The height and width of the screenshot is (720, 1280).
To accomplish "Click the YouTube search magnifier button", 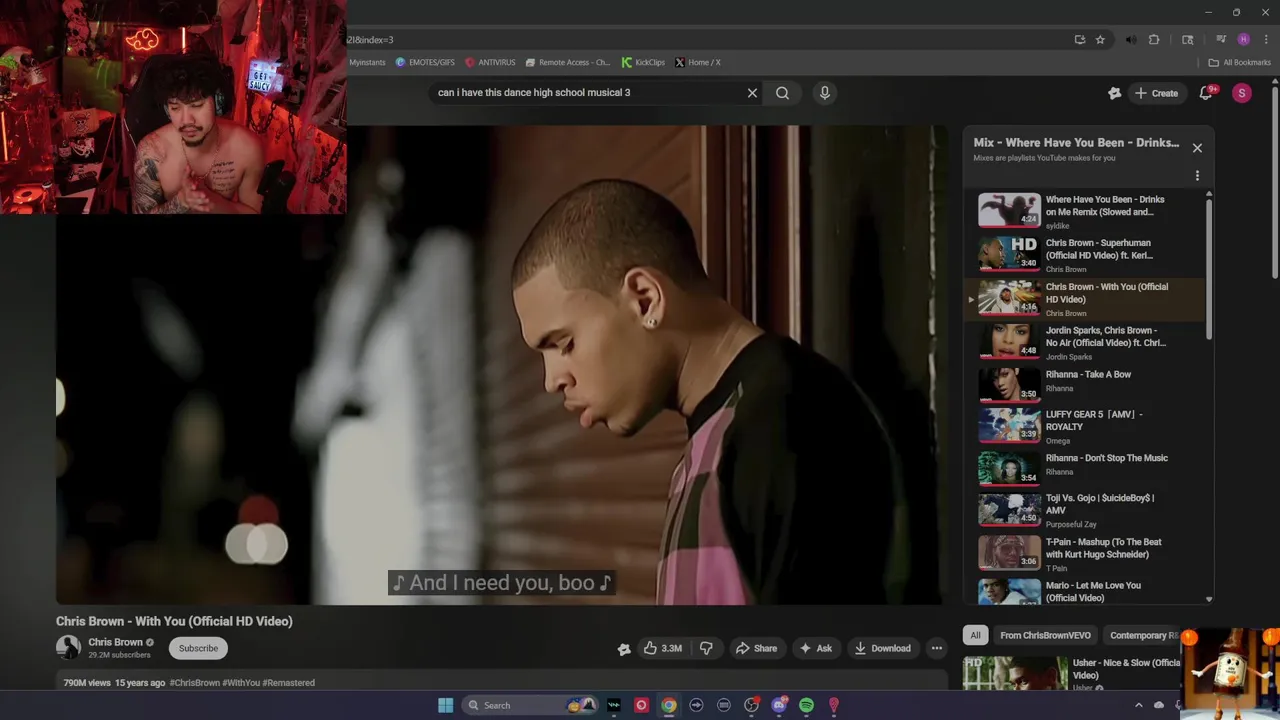I will (x=782, y=93).
